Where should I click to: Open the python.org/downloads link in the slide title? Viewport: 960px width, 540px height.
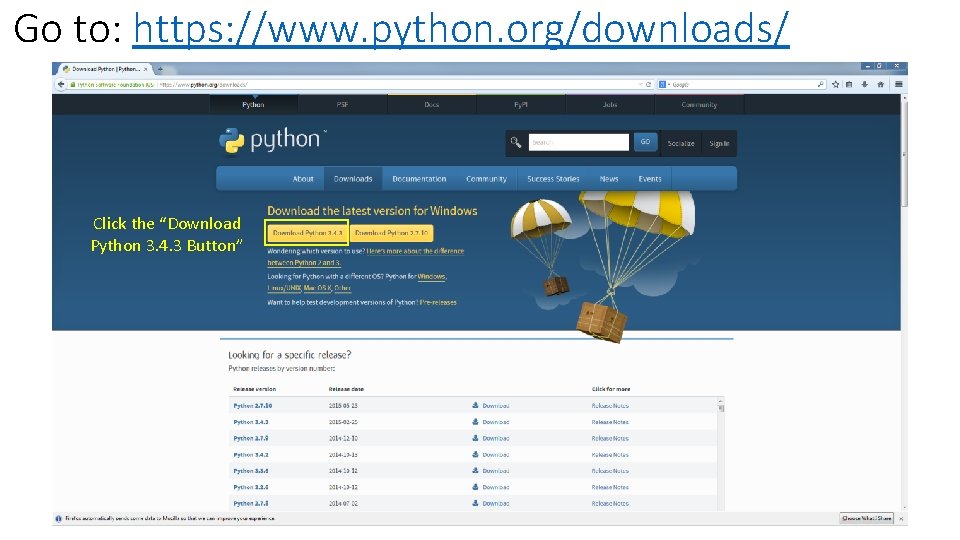[x=461, y=29]
